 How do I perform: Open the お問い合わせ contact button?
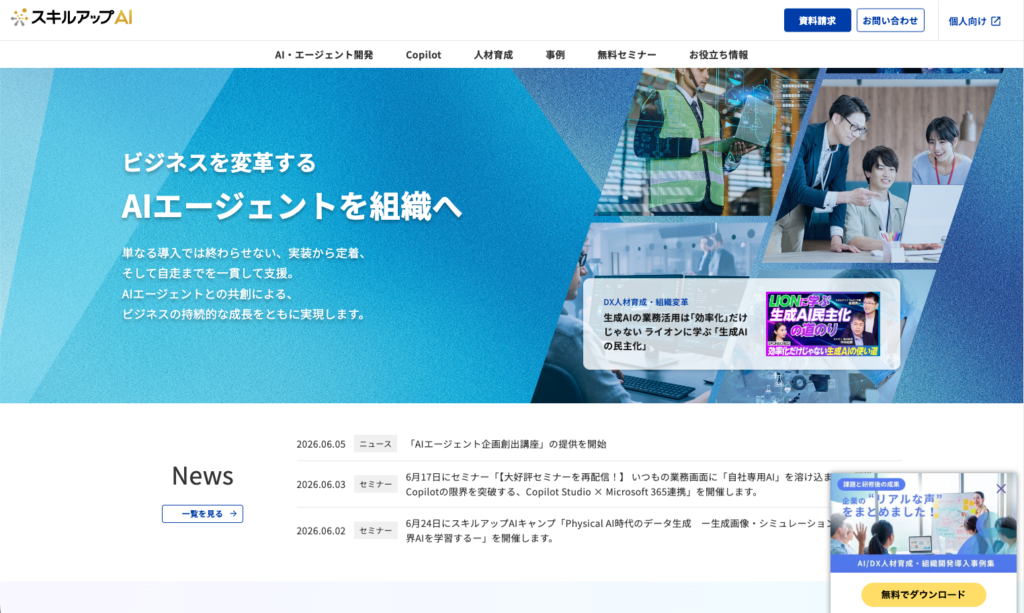point(890,20)
